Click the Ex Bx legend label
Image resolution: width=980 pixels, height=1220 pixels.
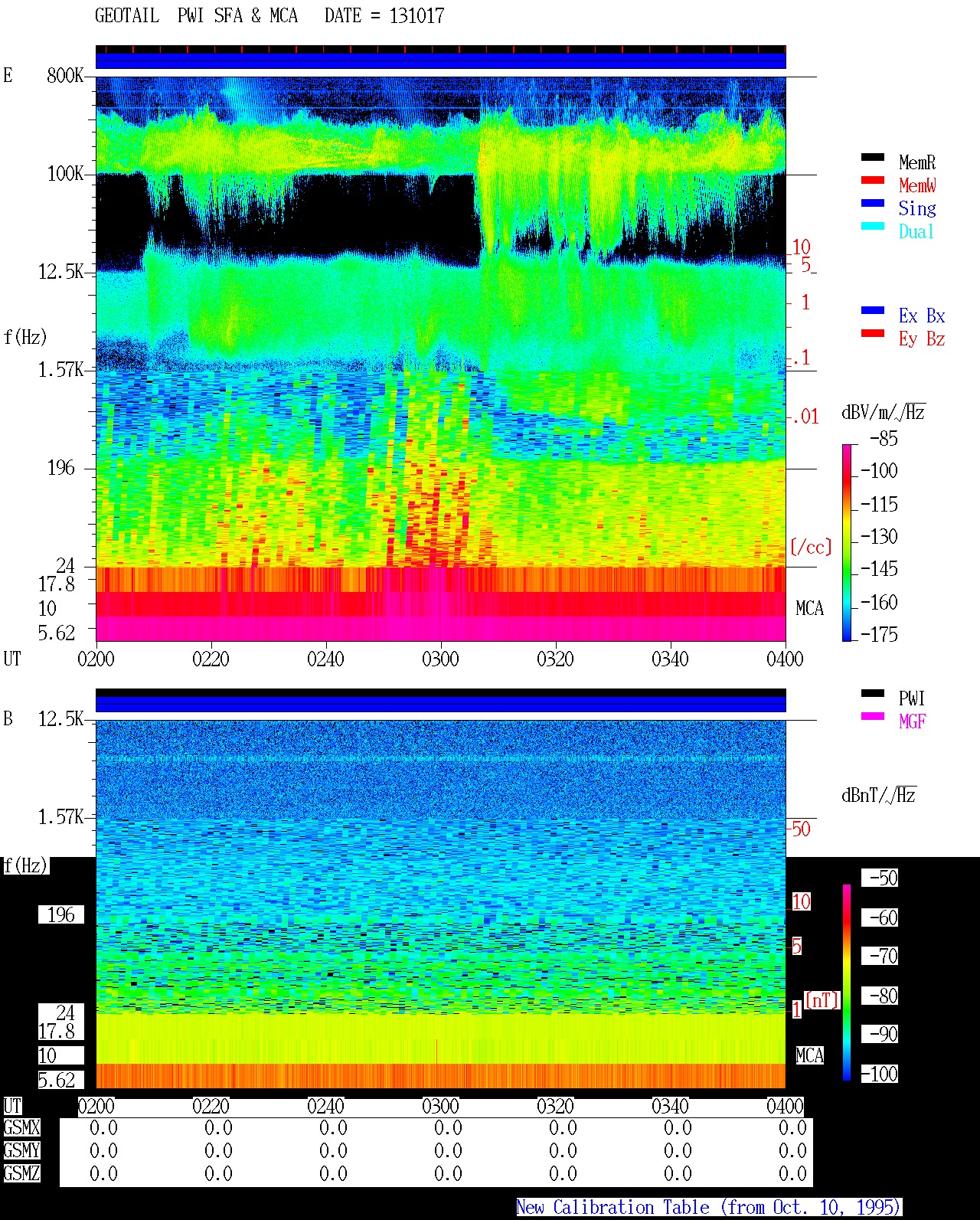coord(922,316)
